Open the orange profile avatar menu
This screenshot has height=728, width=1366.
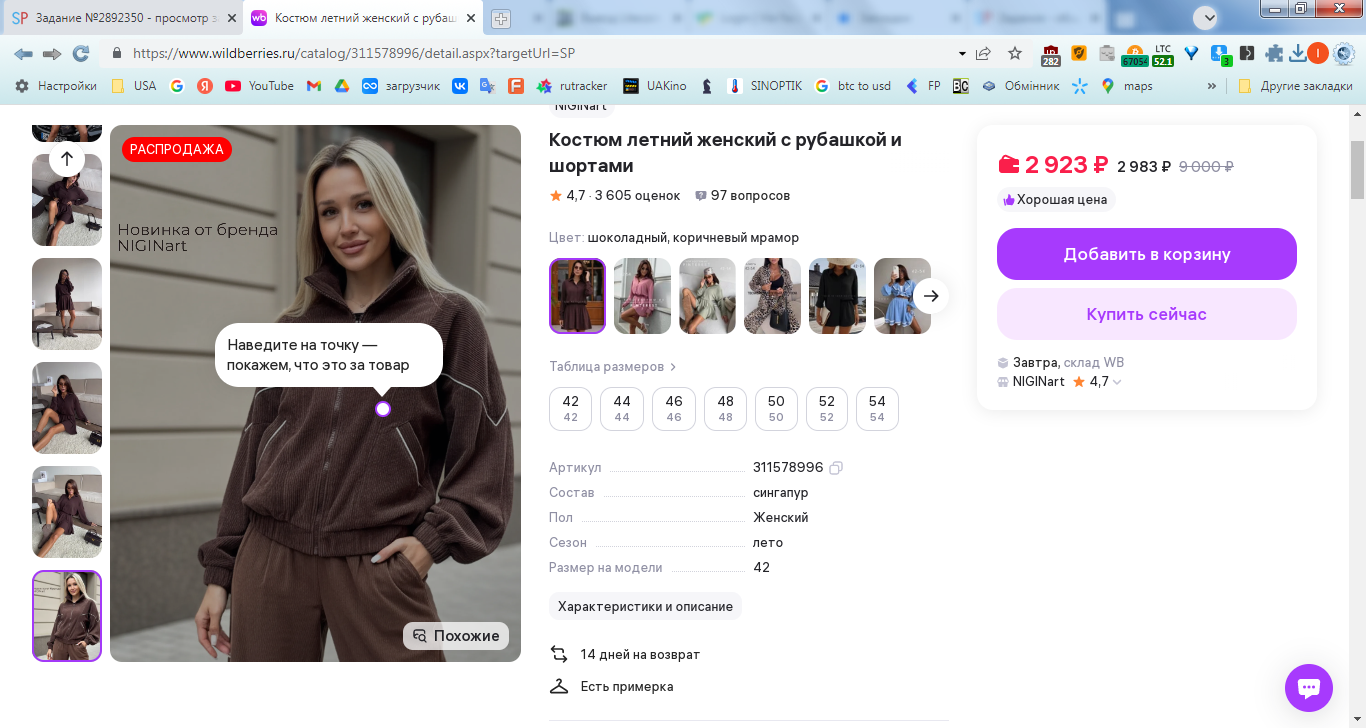click(1318, 54)
